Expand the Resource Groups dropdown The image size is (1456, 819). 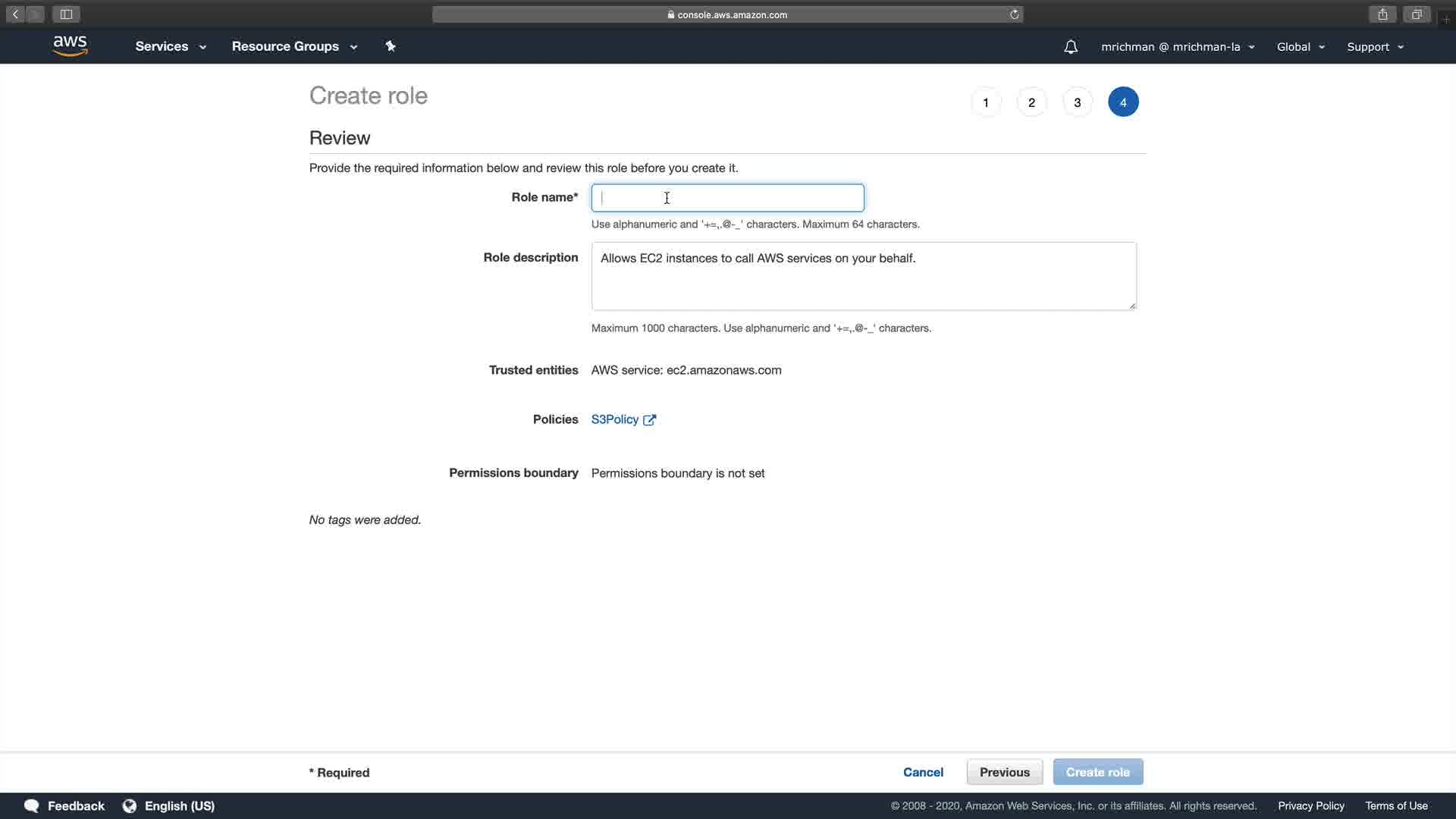coord(294,46)
